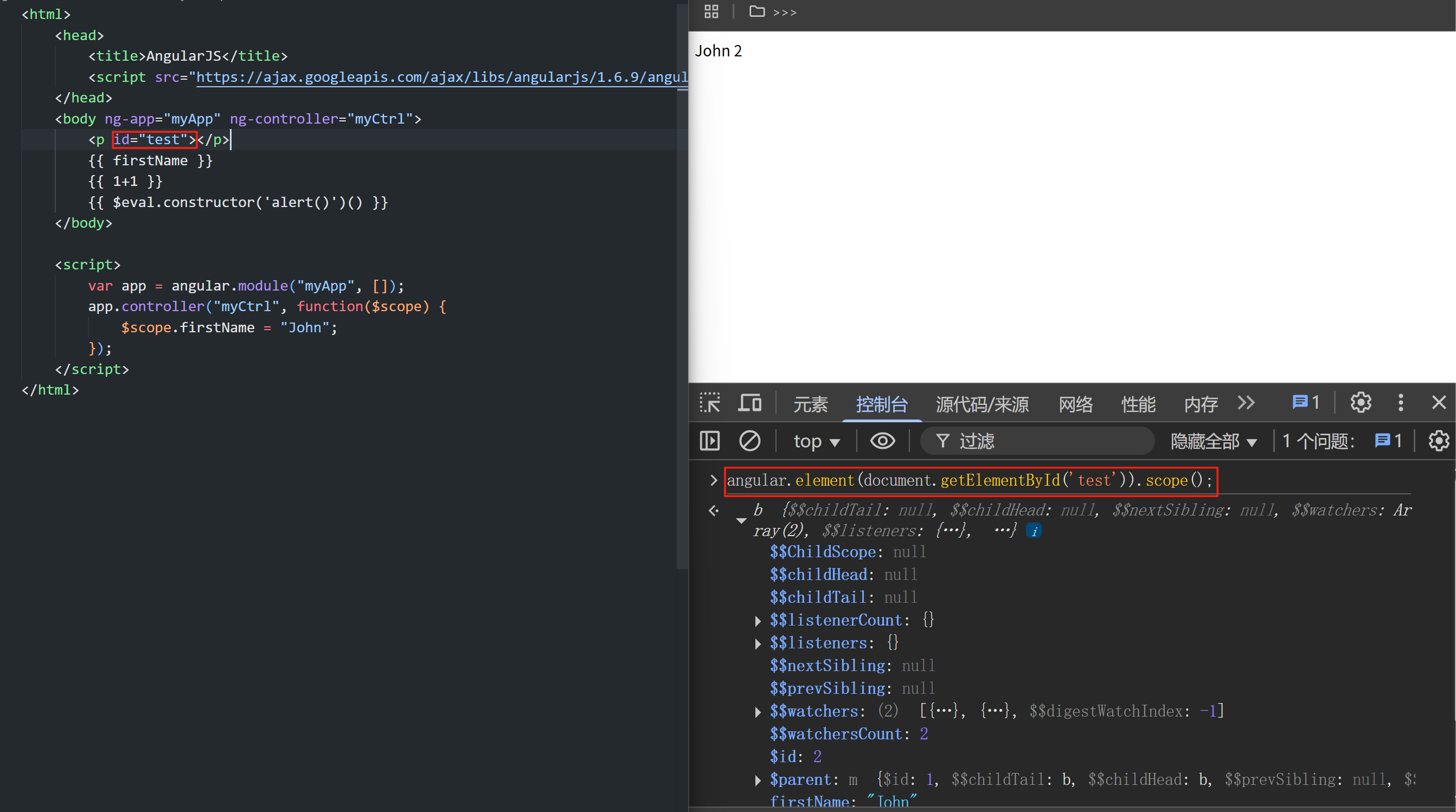Image resolution: width=1456 pixels, height=812 pixels.
Task: Show the console sidebar panel icon
Action: point(709,441)
